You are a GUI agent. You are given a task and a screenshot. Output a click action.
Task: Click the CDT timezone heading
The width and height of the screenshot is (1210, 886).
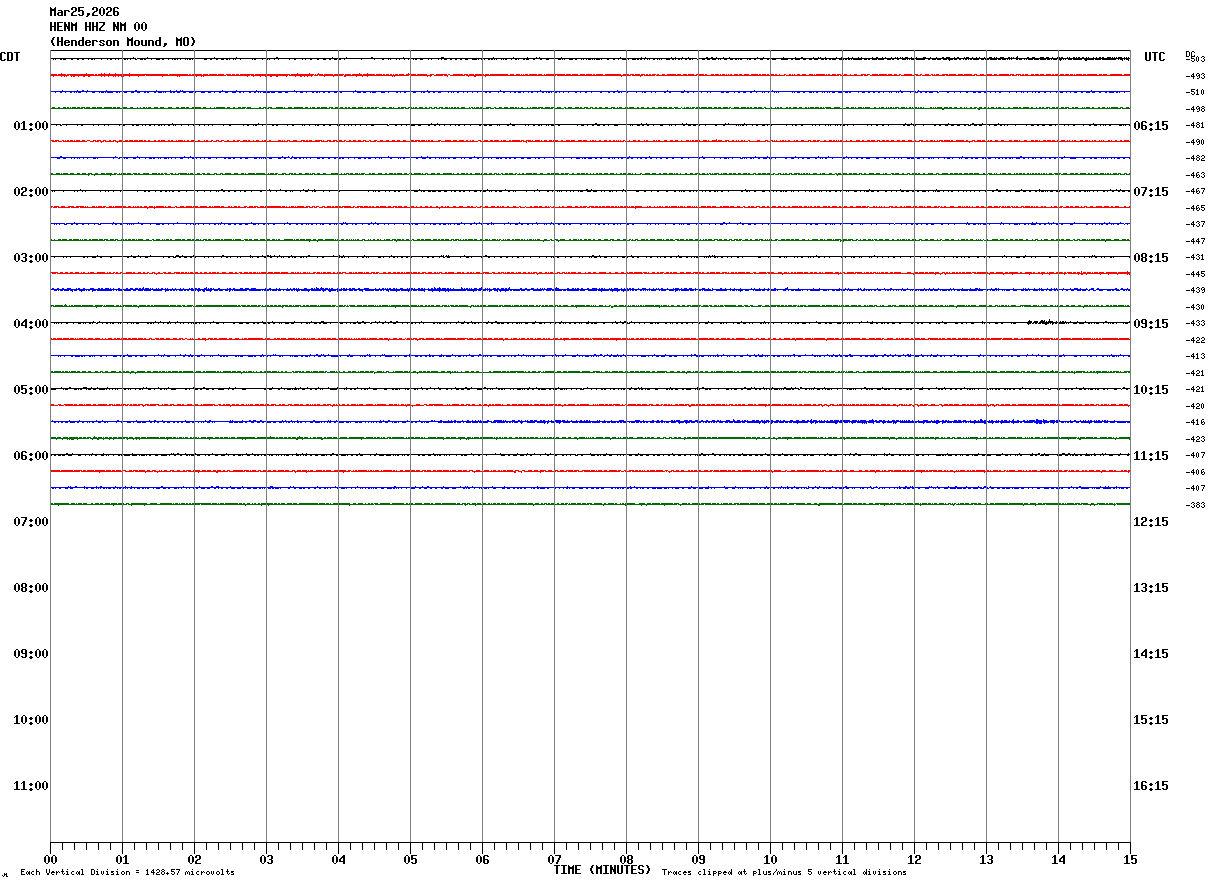tap(10, 57)
